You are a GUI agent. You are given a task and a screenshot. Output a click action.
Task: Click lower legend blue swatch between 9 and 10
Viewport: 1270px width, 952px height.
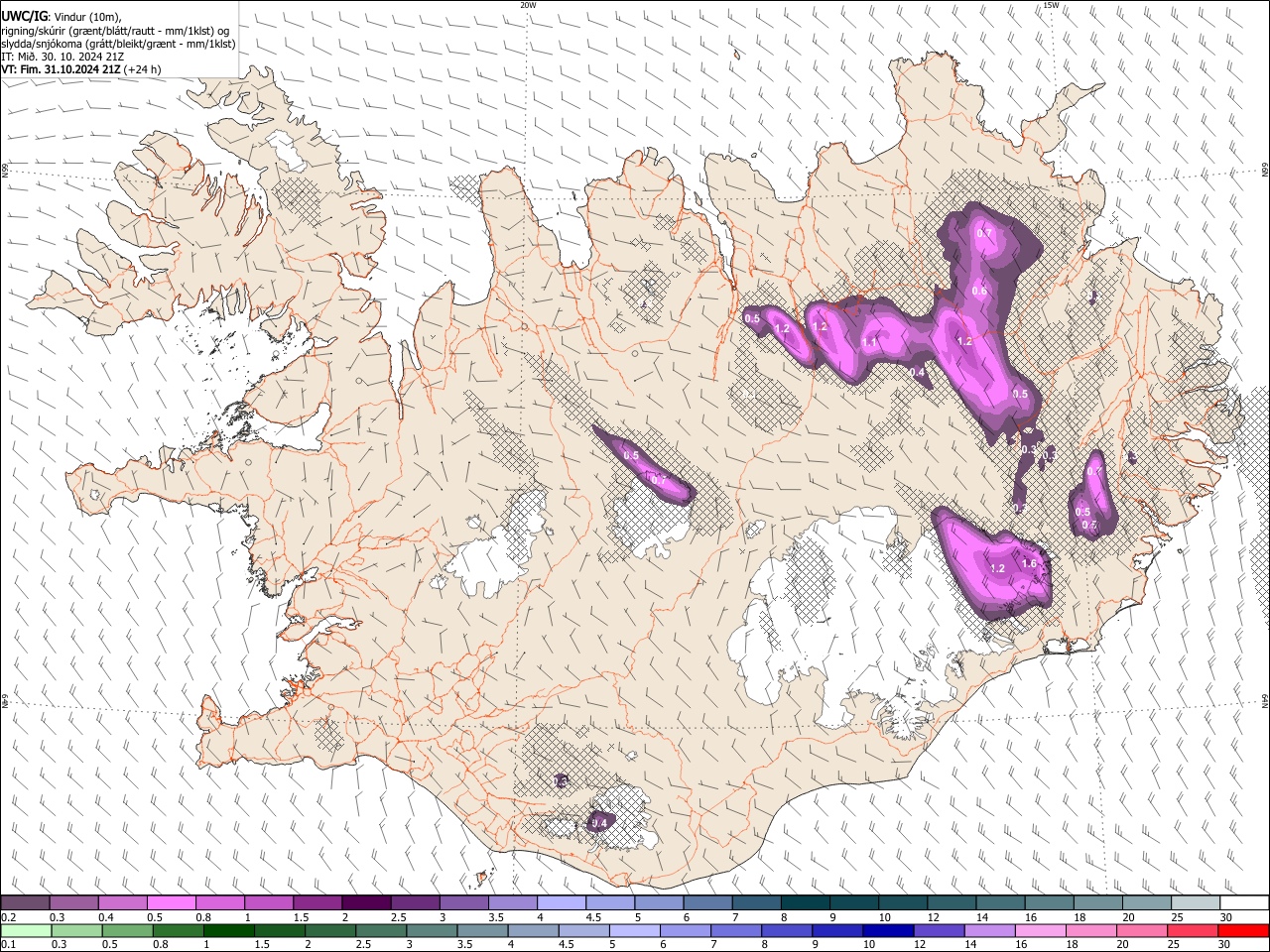(838, 930)
